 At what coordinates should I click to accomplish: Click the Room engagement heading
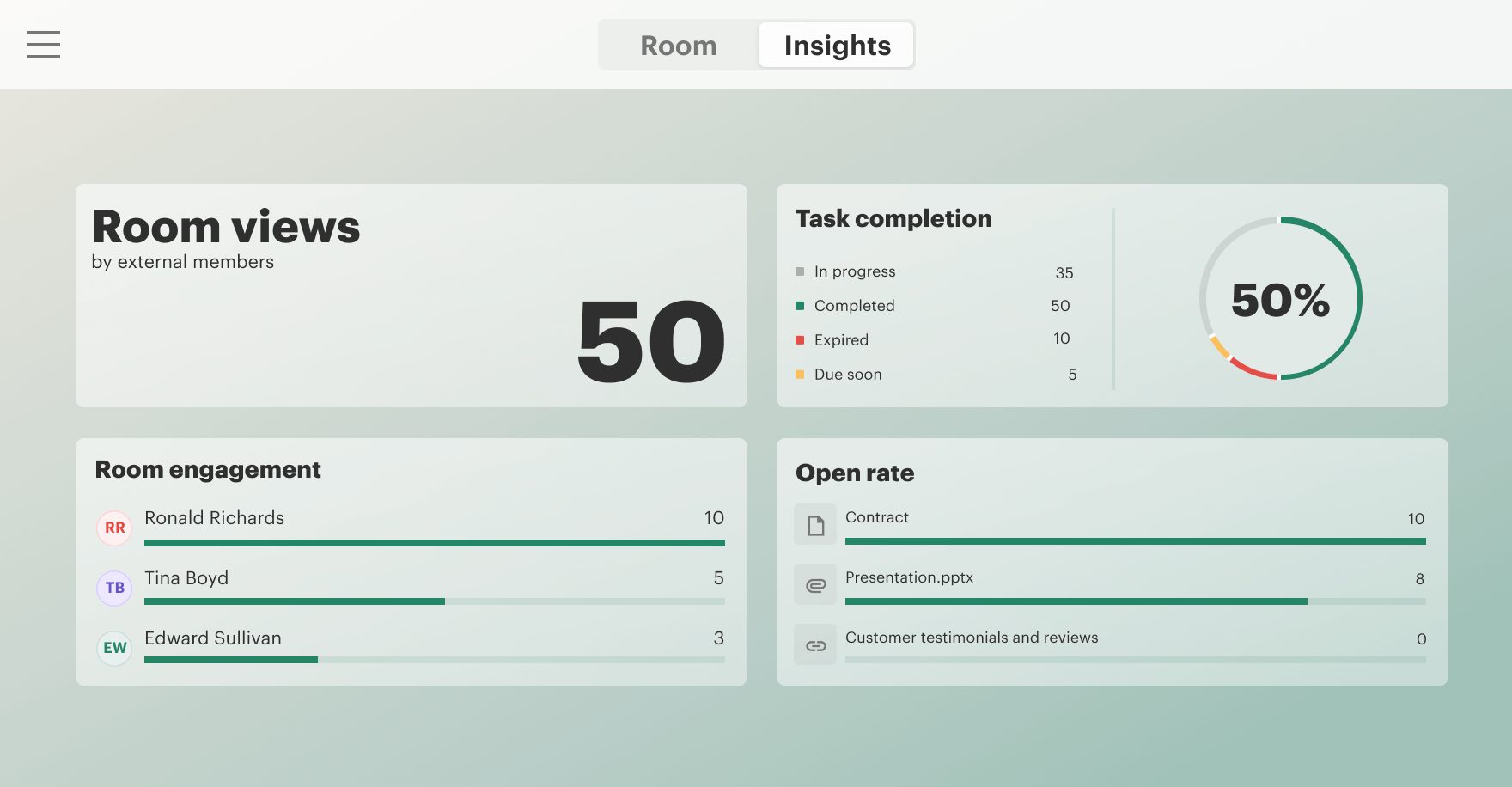pyautogui.click(x=208, y=470)
